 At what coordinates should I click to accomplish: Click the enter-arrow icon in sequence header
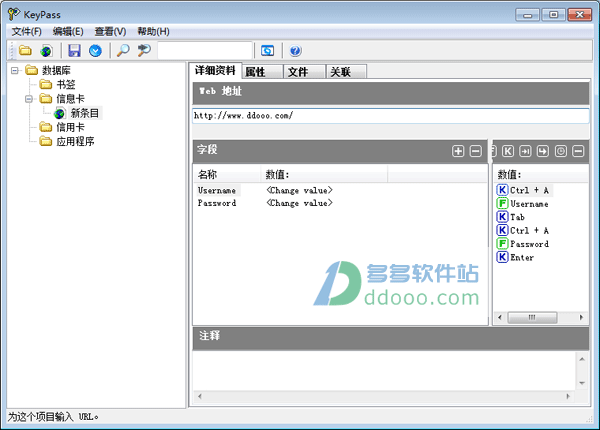[x=543, y=151]
